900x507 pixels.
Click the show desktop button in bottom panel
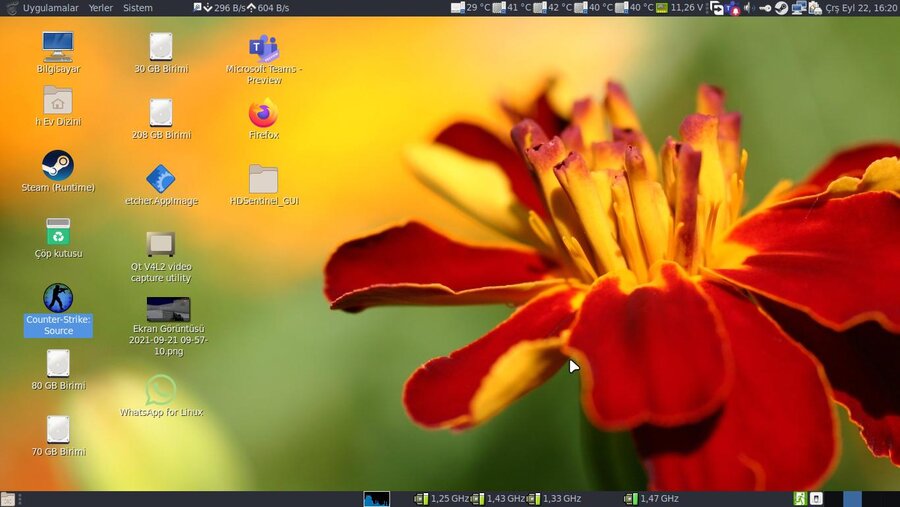click(8, 498)
